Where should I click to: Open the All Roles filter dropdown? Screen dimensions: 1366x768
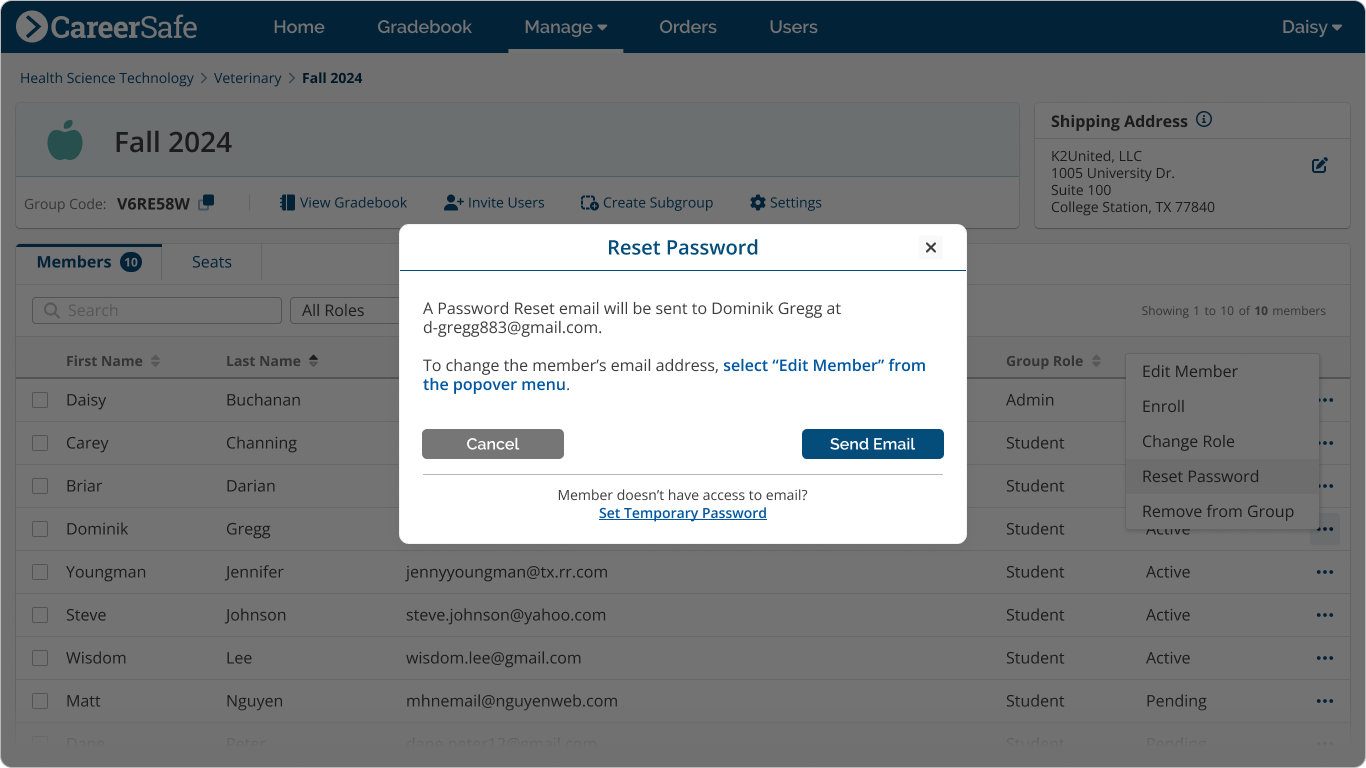[345, 310]
